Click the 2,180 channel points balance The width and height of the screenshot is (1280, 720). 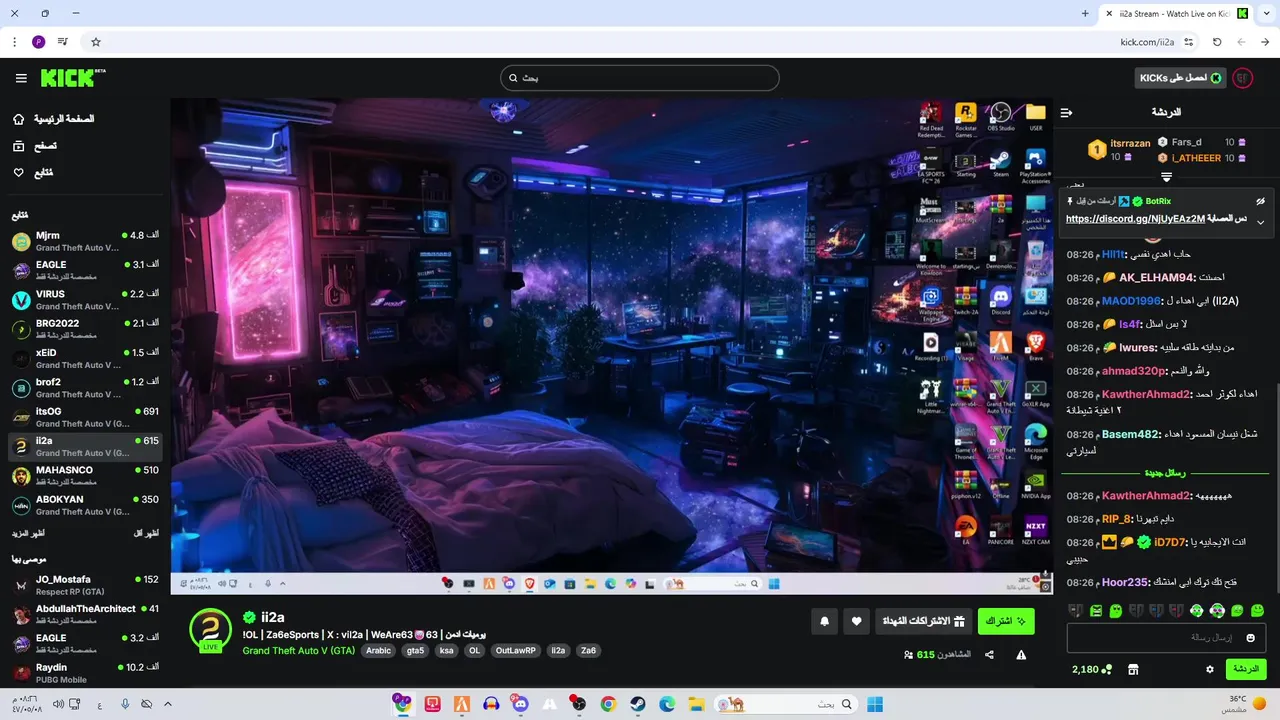click(1091, 669)
